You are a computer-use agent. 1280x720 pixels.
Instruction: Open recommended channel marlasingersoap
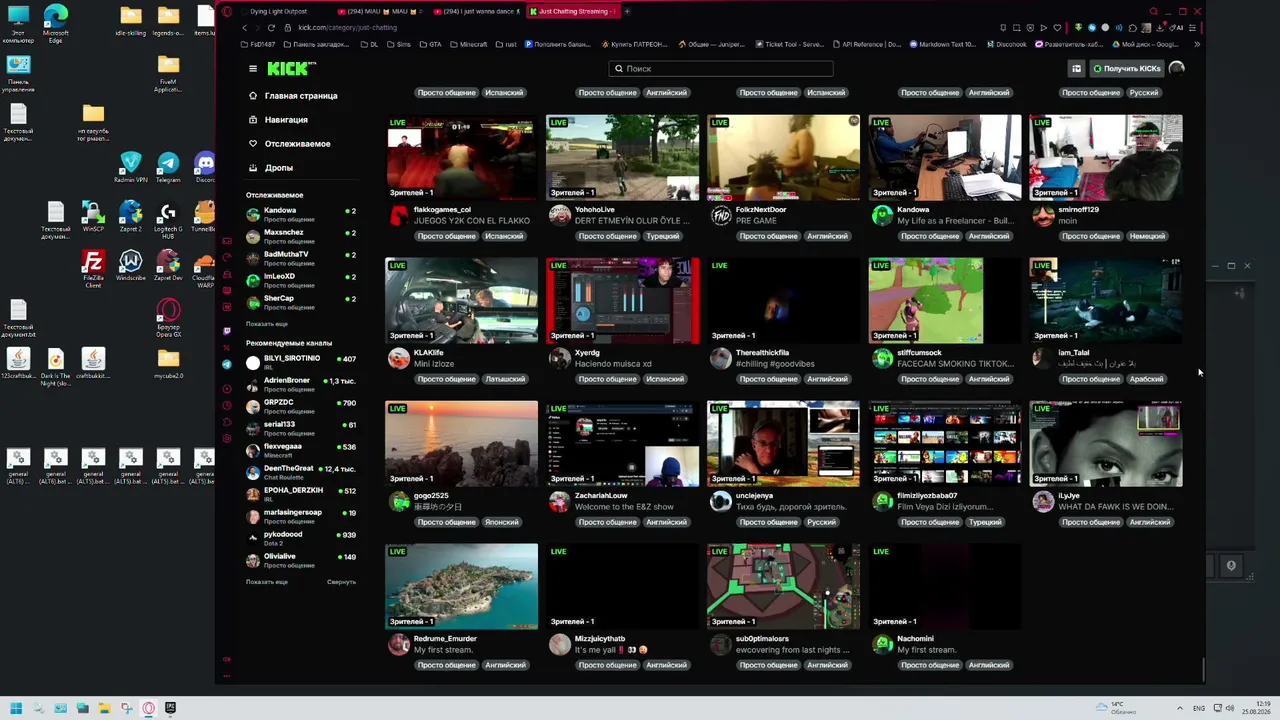pos(301,516)
